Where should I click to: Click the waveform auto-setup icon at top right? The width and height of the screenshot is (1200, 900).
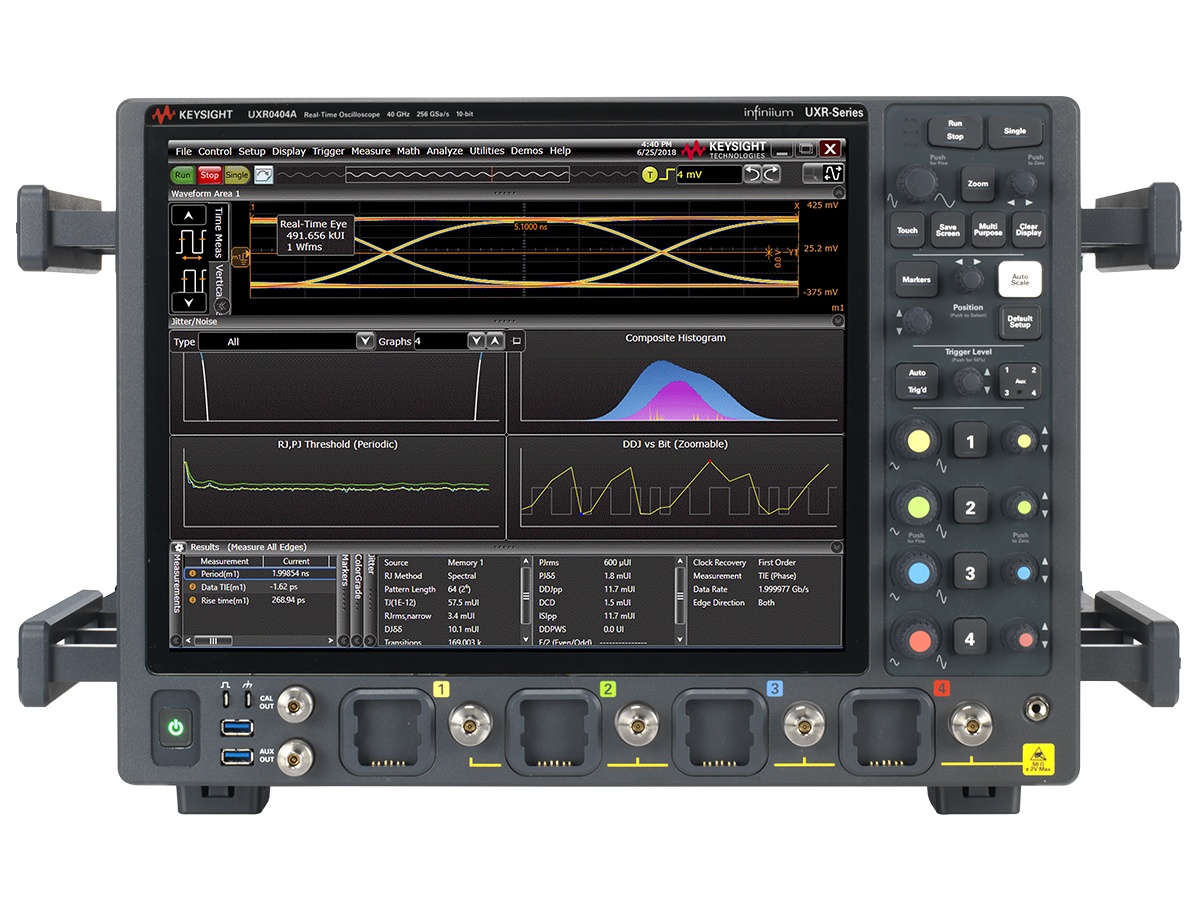pos(834,173)
